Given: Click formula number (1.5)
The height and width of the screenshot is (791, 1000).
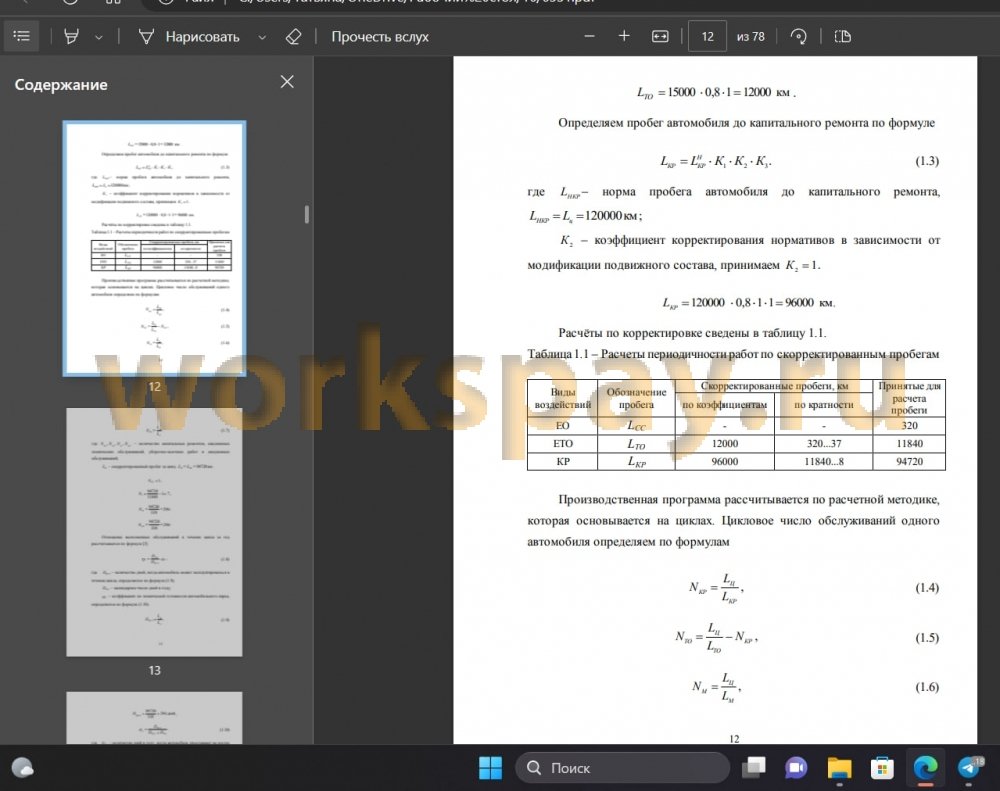Looking at the screenshot, I should [x=927, y=637].
